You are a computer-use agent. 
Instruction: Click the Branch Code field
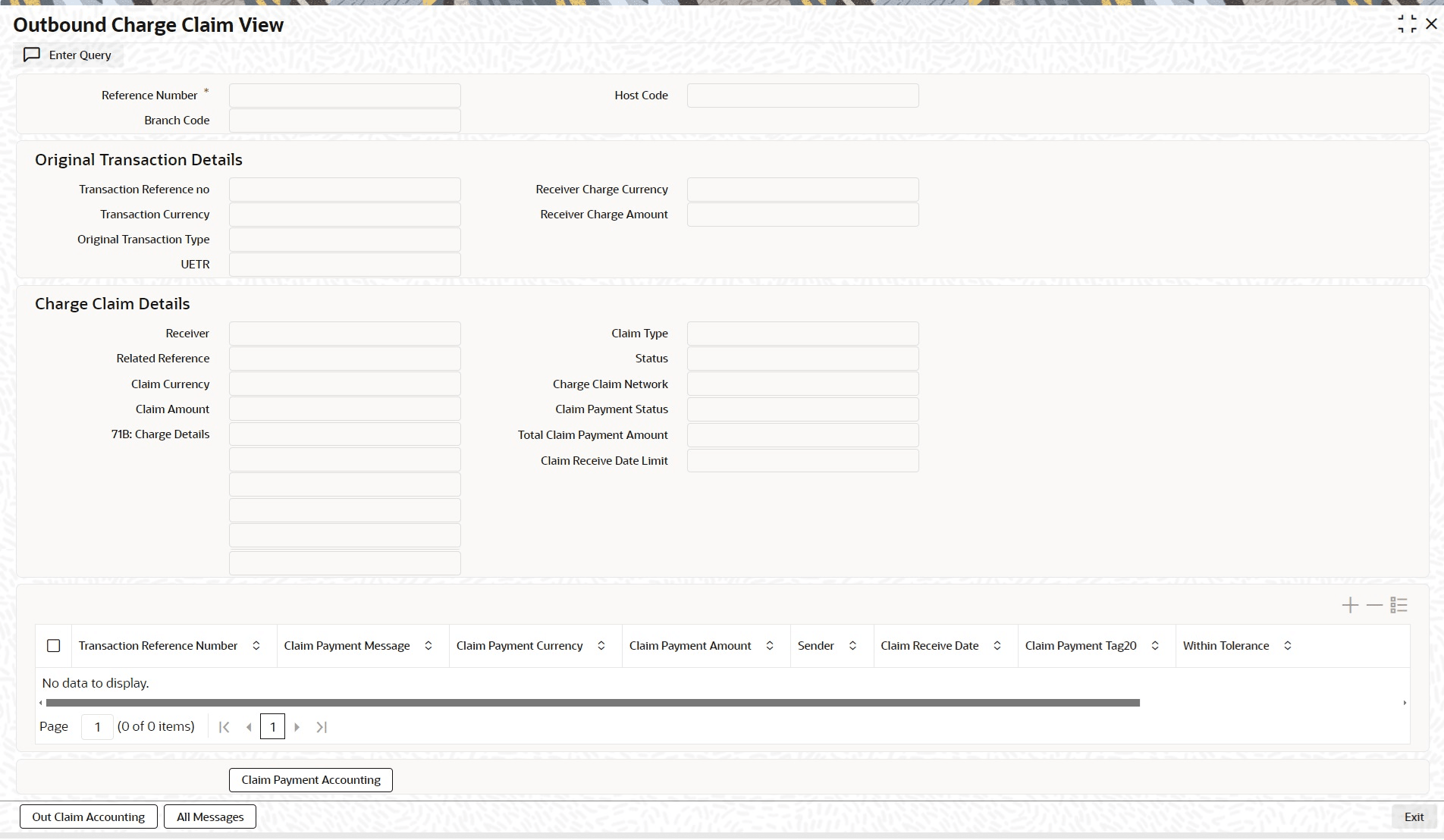(345, 121)
